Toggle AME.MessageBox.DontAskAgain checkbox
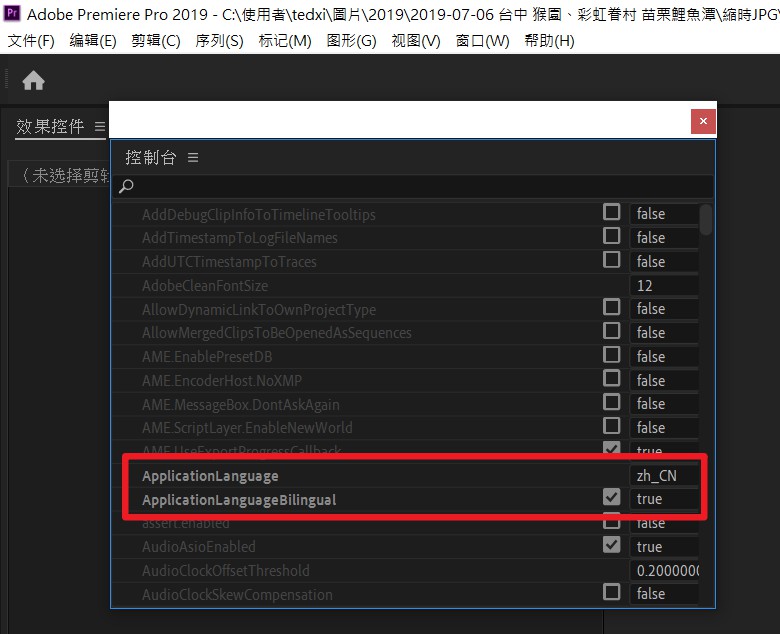Viewport: 780px width, 634px height. click(x=611, y=402)
